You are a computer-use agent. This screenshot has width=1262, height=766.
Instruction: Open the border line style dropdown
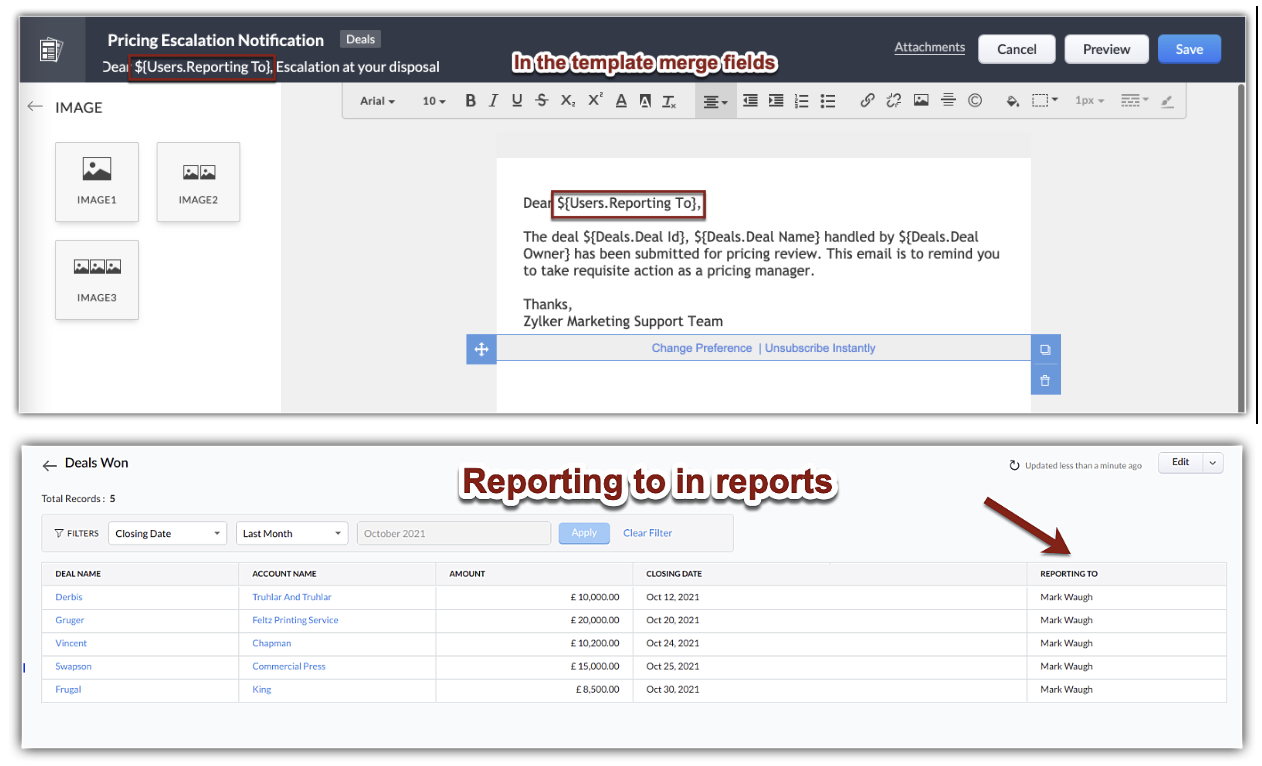[1135, 101]
